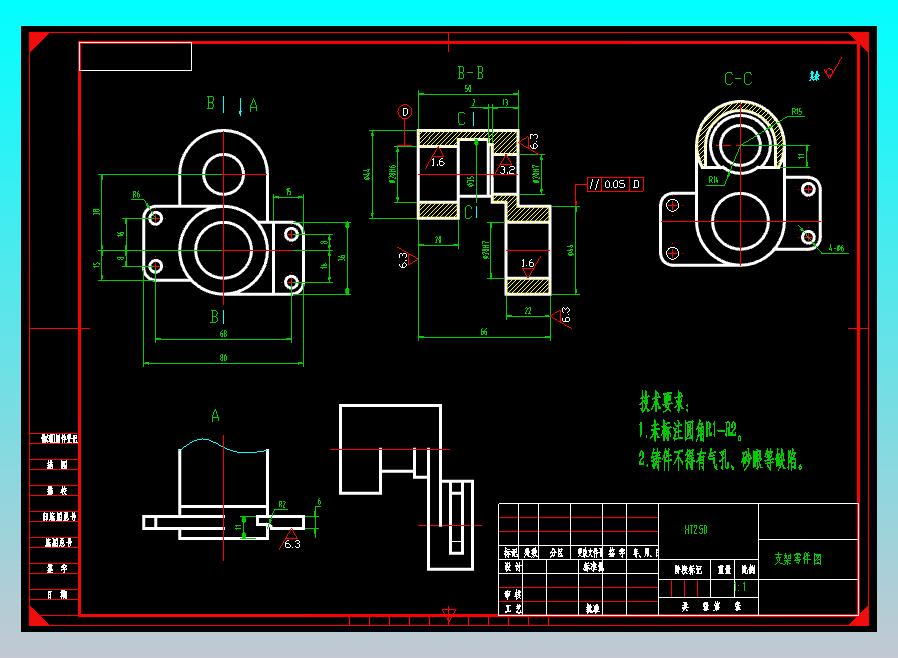Click the 审核 title block cell
The image size is (898, 658).
tap(513, 594)
